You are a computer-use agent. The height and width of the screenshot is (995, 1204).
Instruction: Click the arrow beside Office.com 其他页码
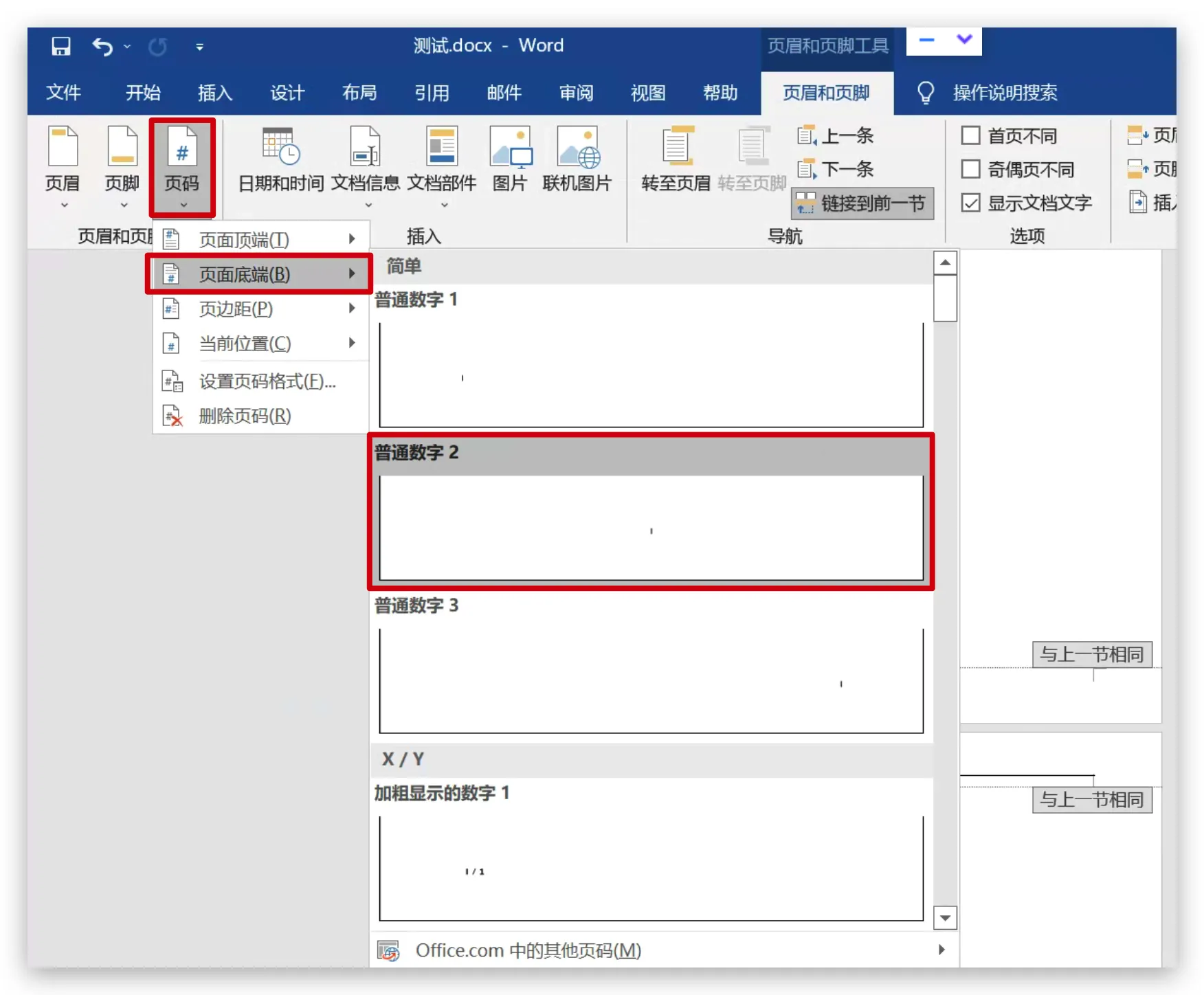coord(941,950)
